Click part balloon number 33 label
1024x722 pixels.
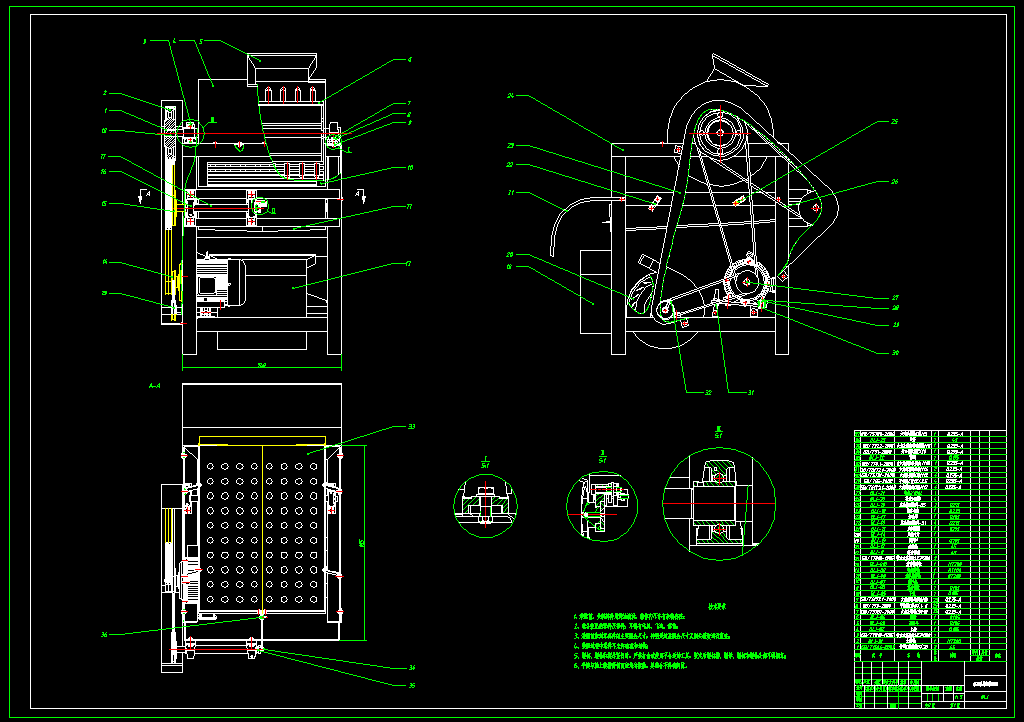411,427
